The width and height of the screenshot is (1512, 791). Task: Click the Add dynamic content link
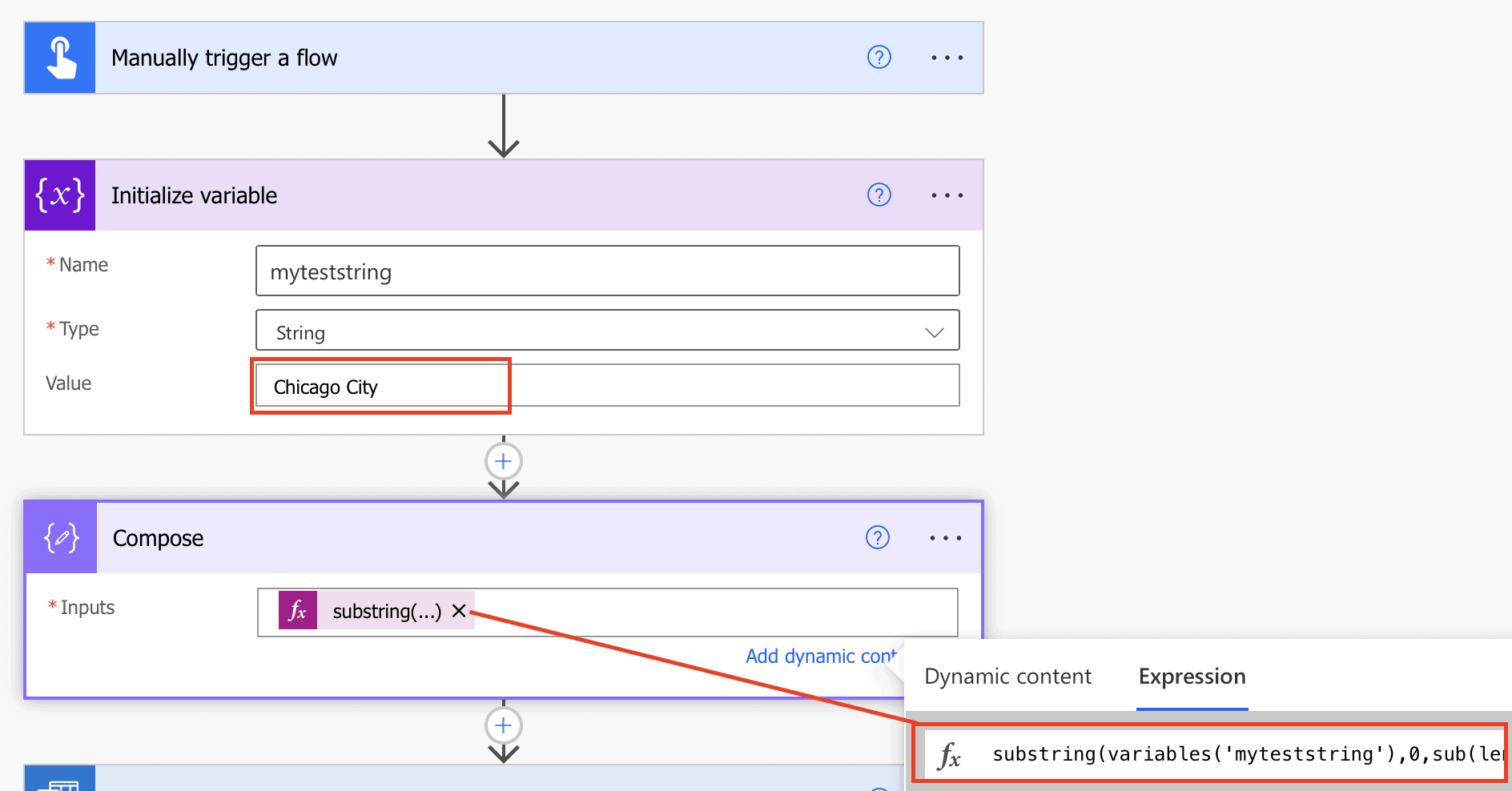pyautogui.click(x=818, y=656)
